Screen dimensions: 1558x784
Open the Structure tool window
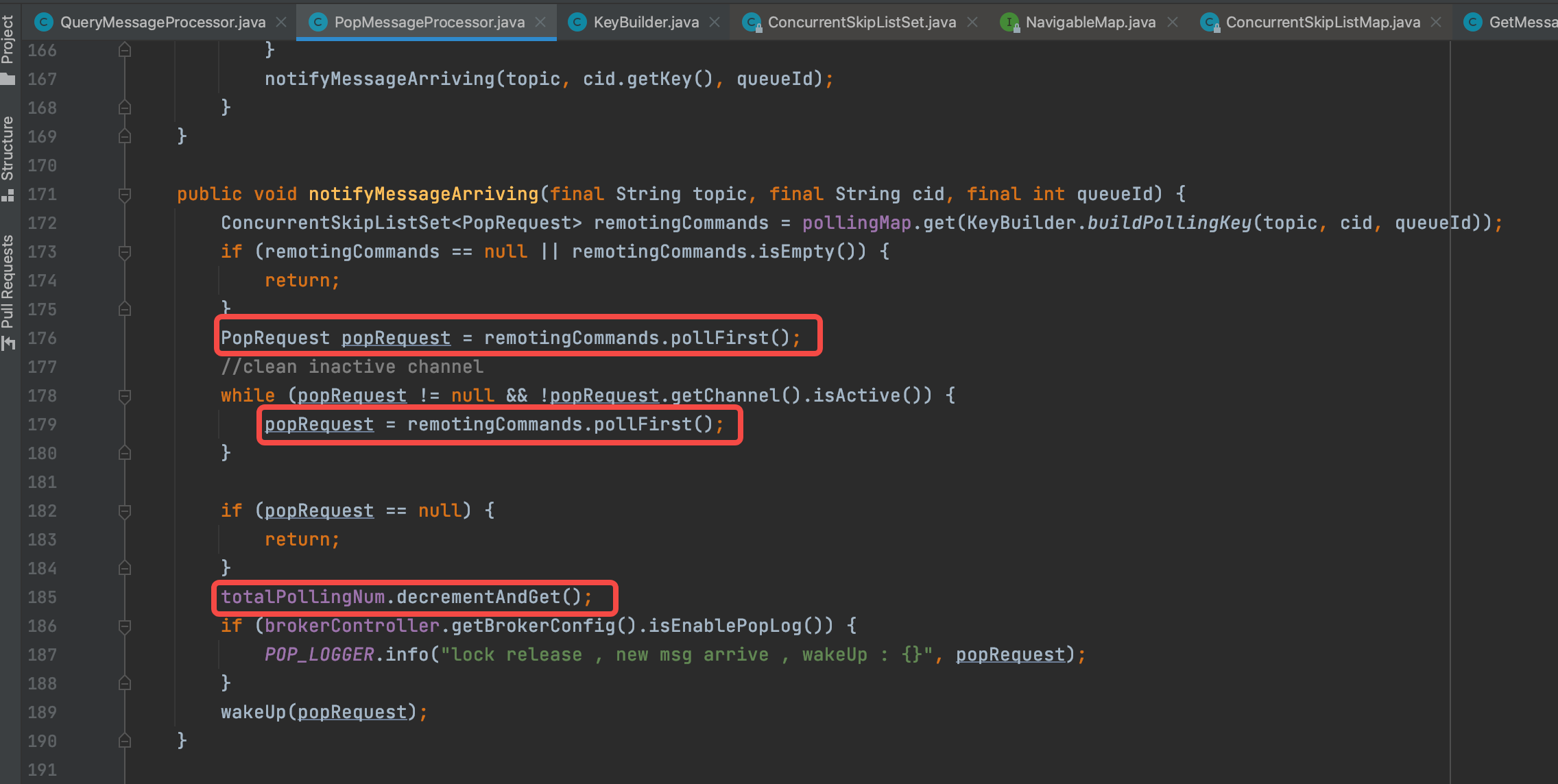[8, 158]
